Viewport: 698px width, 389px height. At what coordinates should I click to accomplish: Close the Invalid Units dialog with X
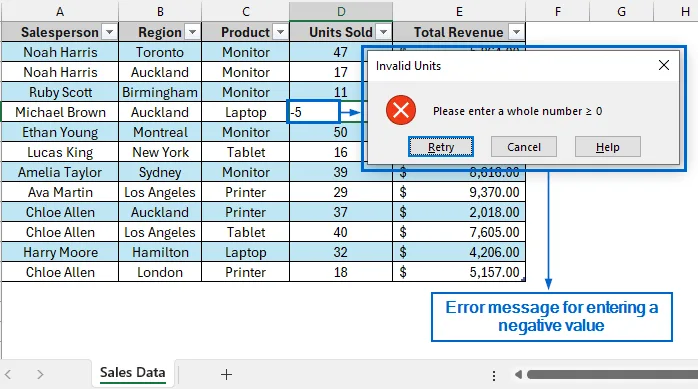coord(664,65)
